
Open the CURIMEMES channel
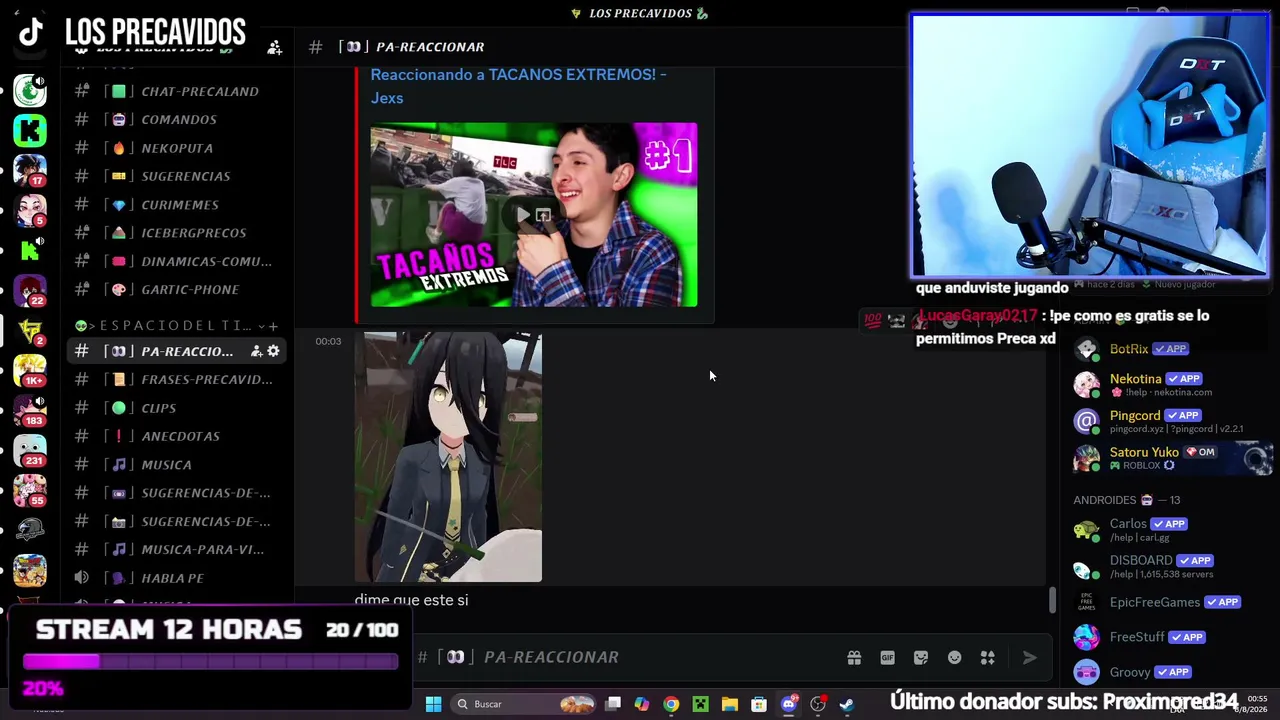click(x=180, y=205)
